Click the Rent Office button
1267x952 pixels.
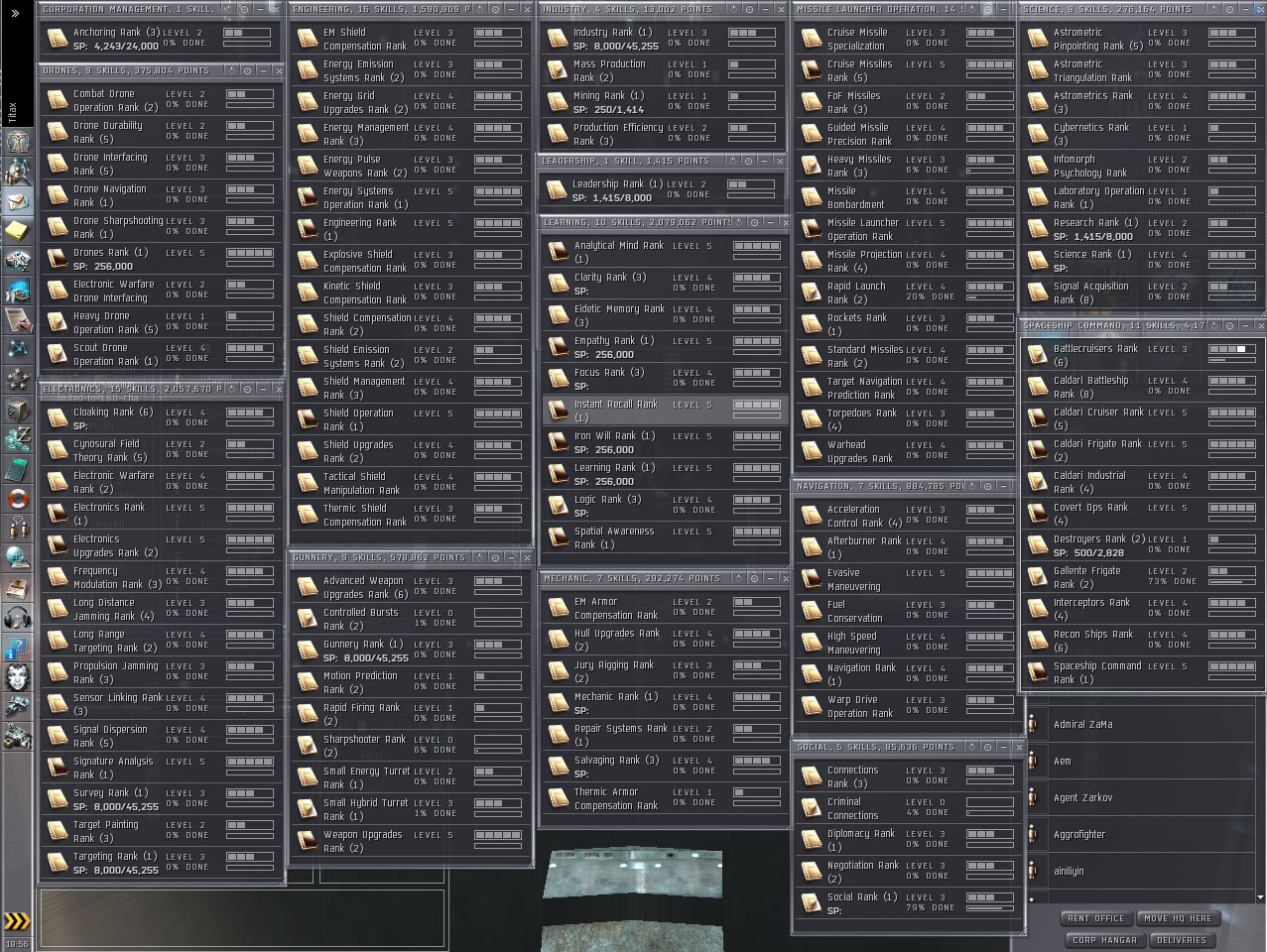pyautogui.click(x=1095, y=918)
